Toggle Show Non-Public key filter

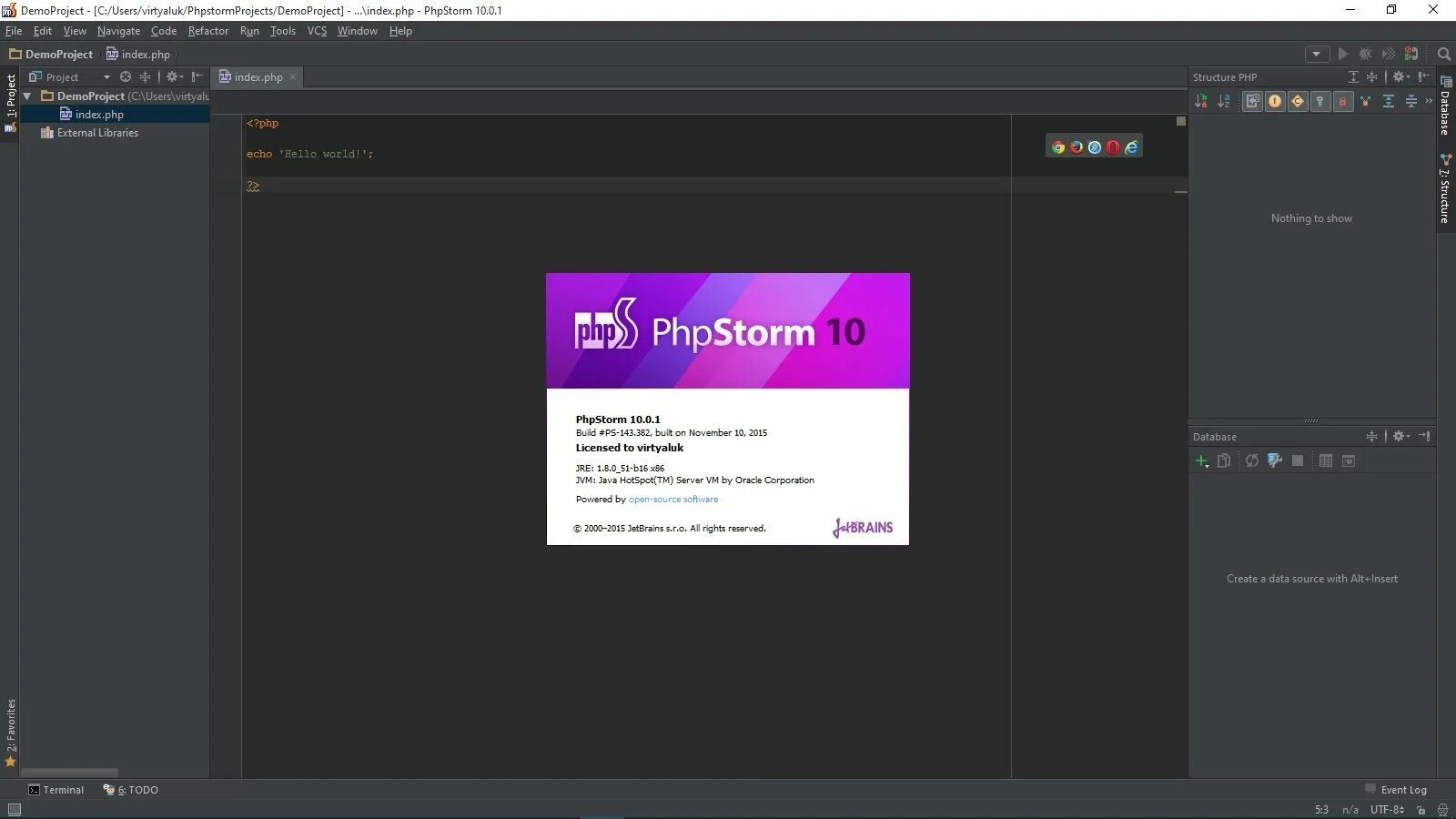(1320, 102)
